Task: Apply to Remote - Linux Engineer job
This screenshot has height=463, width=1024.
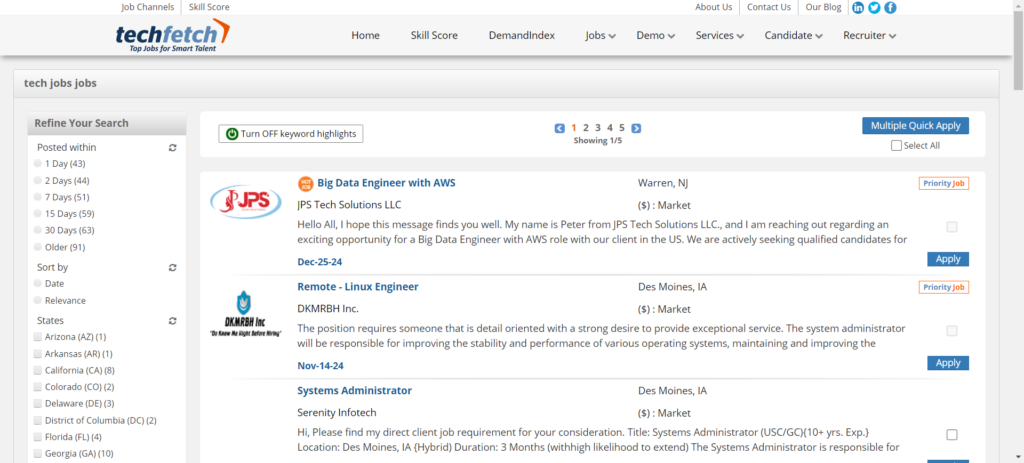Action: 948,363
